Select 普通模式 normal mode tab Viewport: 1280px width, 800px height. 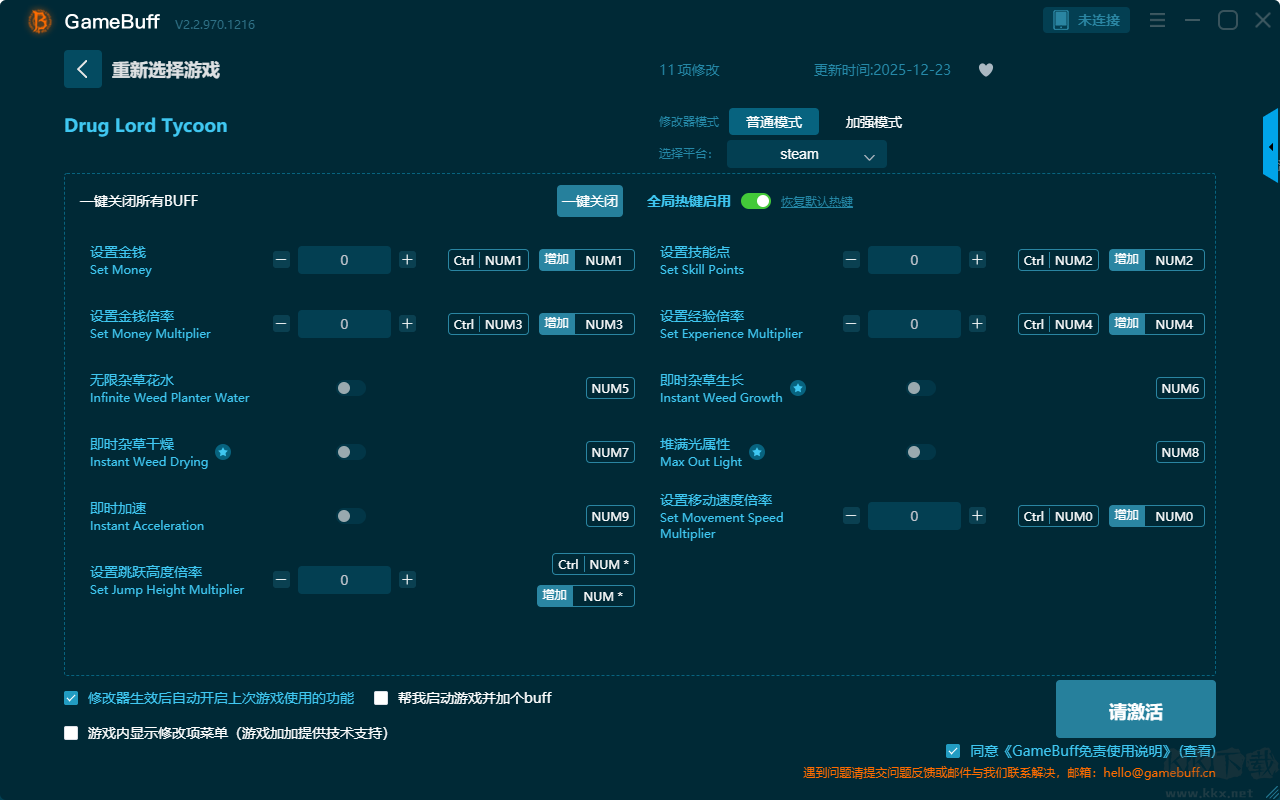click(x=773, y=122)
